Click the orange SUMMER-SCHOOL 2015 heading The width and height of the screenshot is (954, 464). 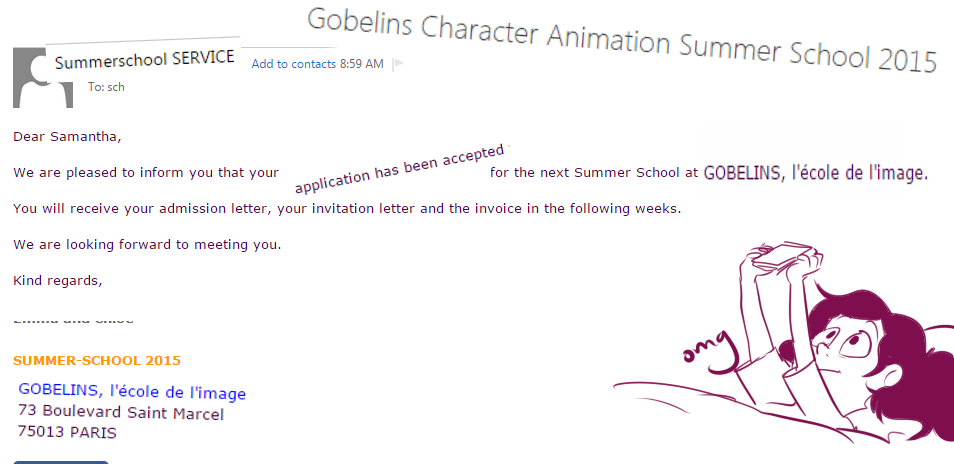pyautogui.click(x=97, y=361)
